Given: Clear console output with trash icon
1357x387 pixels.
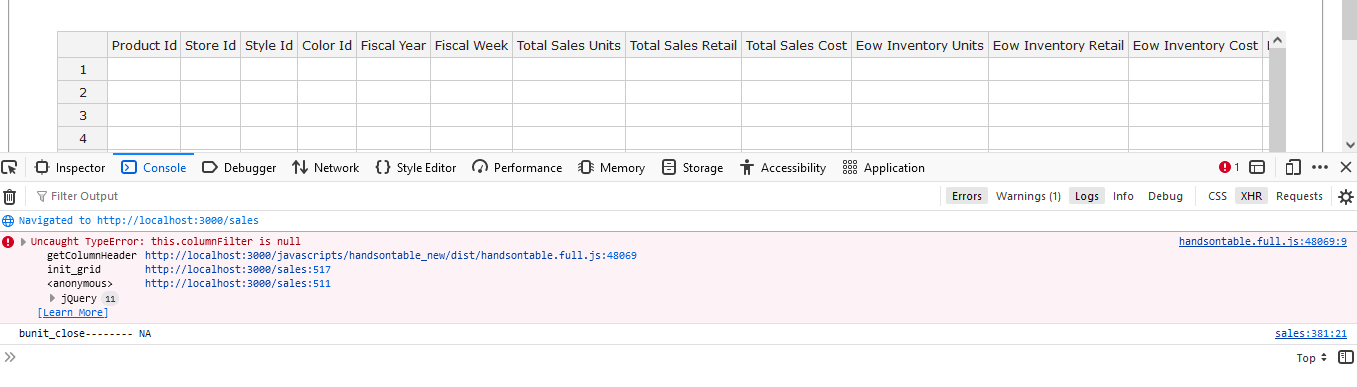Looking at the screenshot, I should pos(10,196).
